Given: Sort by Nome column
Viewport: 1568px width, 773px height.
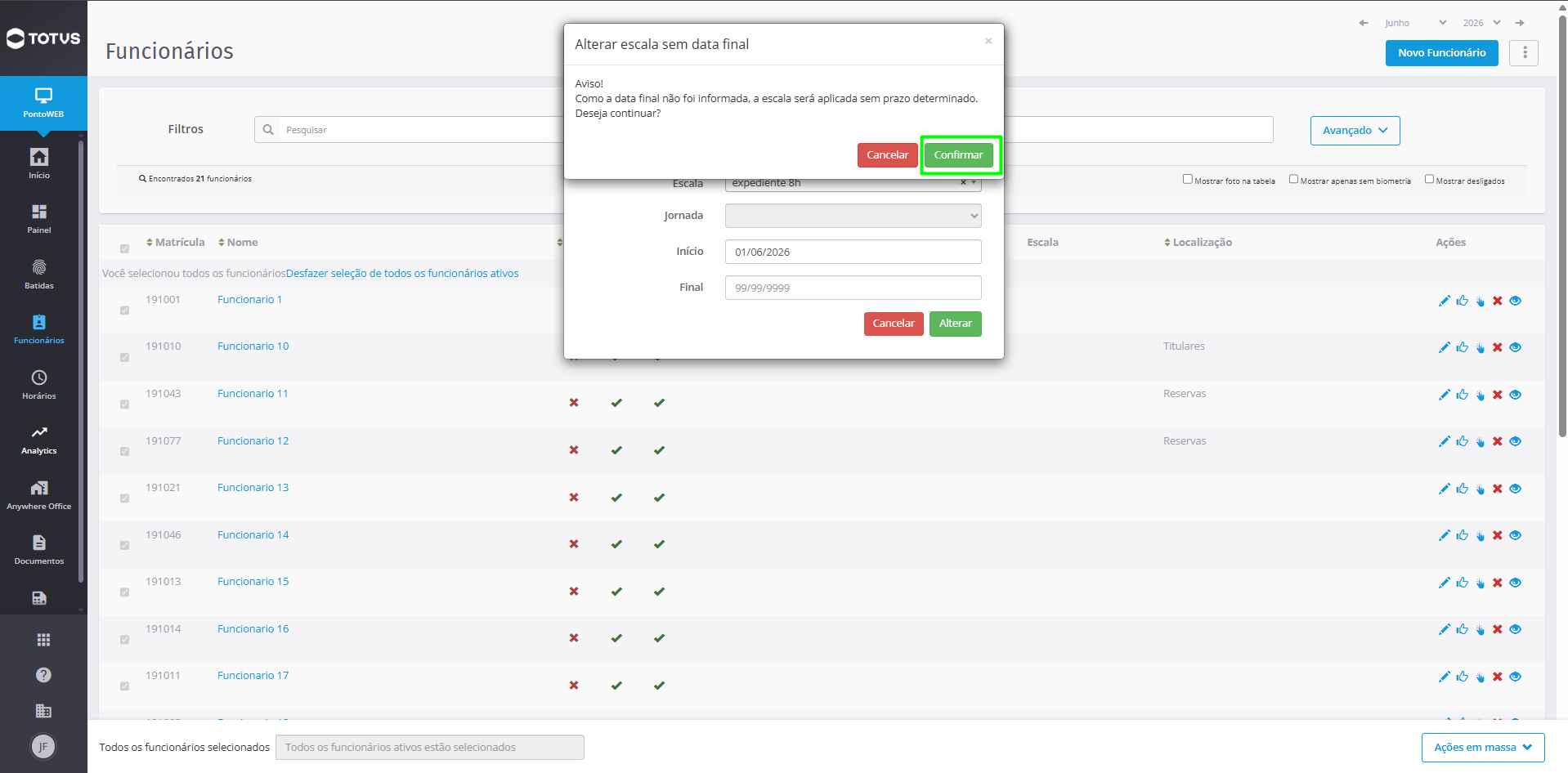Looking at the screenshot, I should tap(238, 242).
